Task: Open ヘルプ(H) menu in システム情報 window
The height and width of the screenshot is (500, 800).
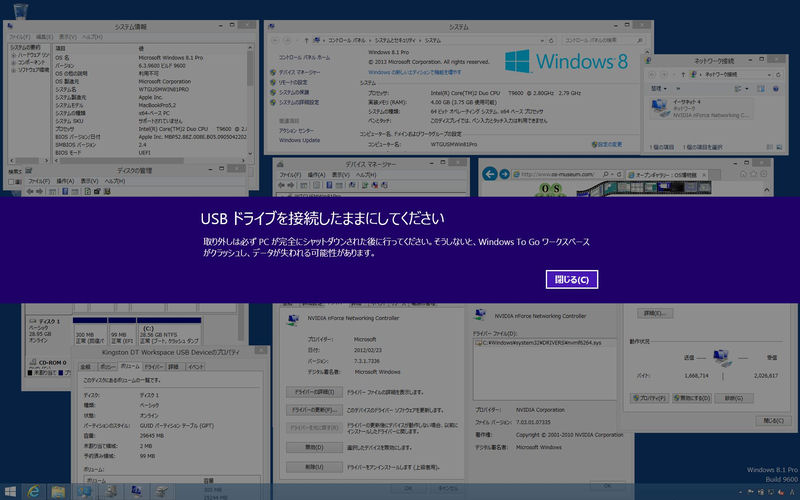Action: pyautogui.click(x=92, y=37)
